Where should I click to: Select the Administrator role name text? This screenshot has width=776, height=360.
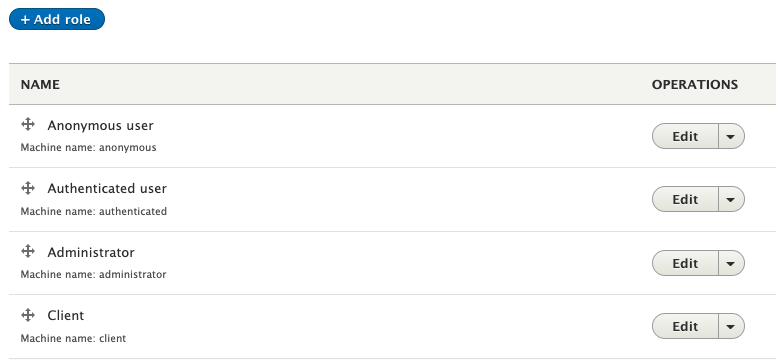(91, 252)
